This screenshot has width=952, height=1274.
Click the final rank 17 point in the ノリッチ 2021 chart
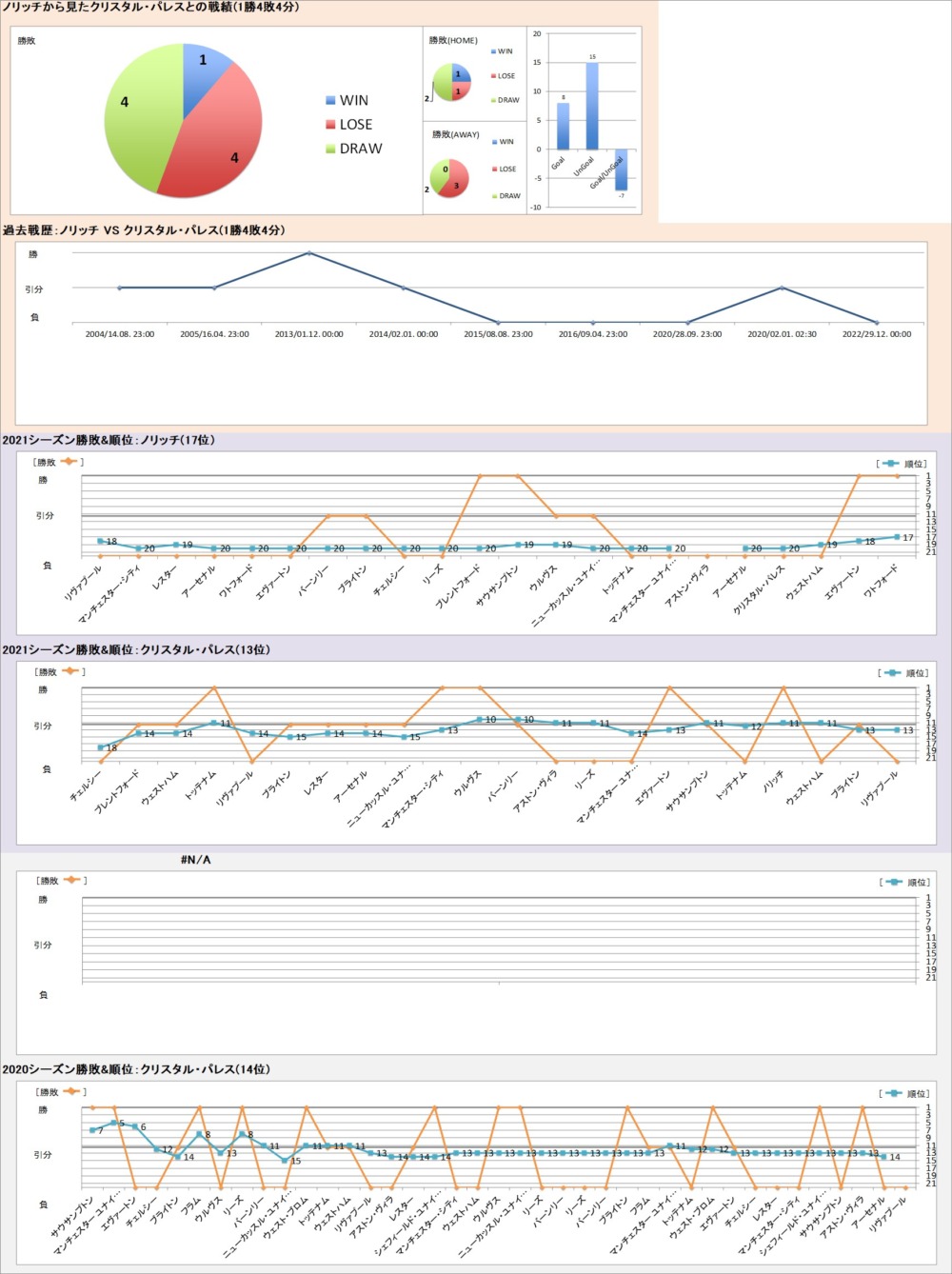pos(897,537)
